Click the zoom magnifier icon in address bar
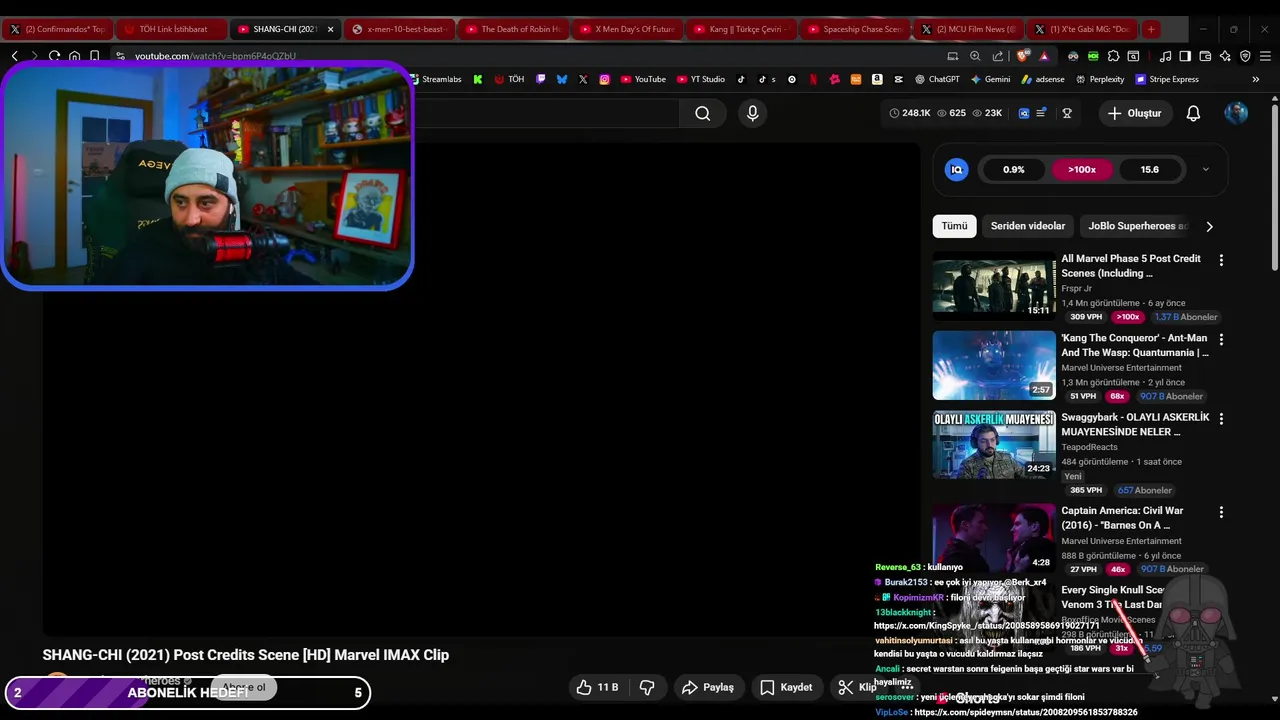This screenshot has height=720, width=1280. coord(976,56)
